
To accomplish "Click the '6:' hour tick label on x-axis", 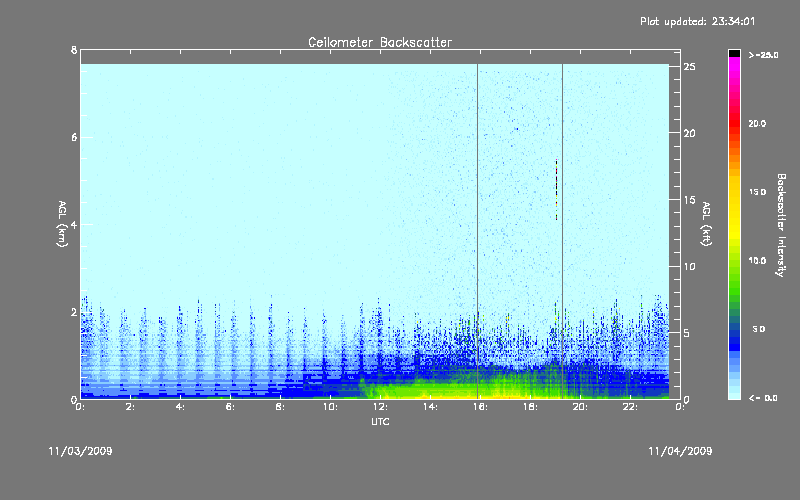I will tap(230, 407).
